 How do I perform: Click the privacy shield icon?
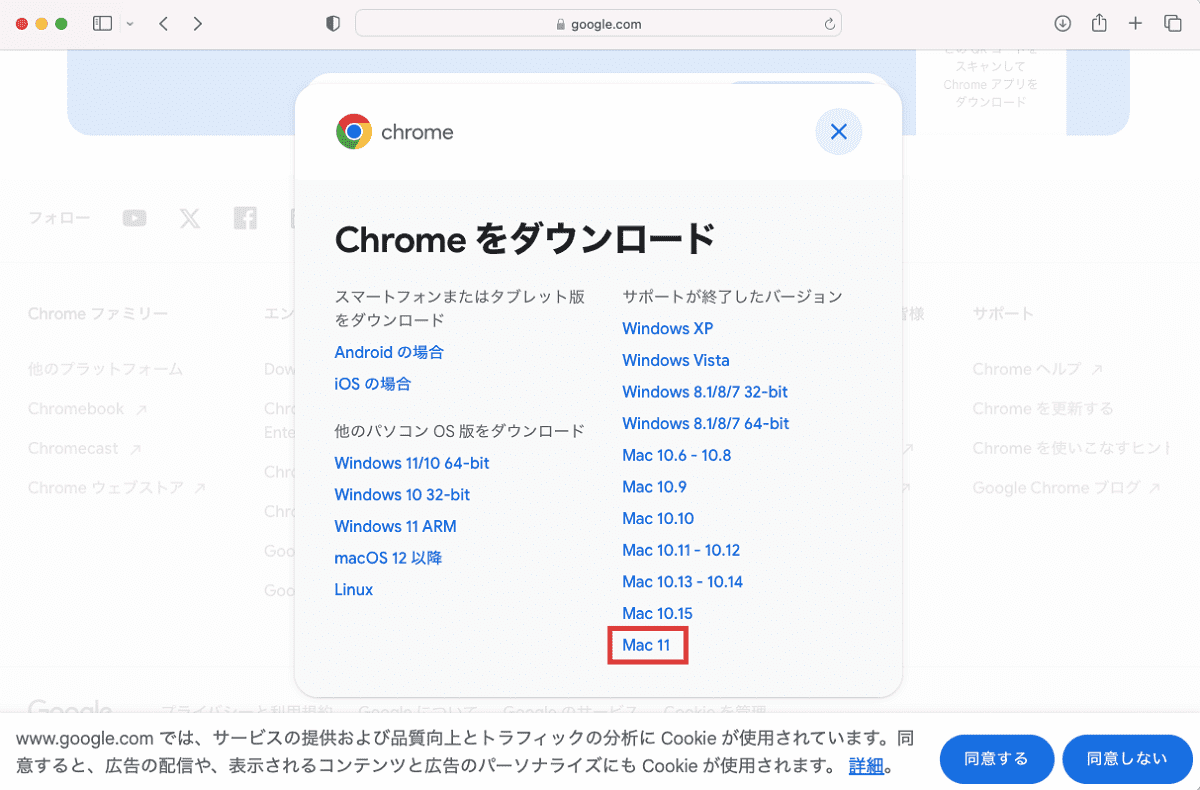pos(333,24)
